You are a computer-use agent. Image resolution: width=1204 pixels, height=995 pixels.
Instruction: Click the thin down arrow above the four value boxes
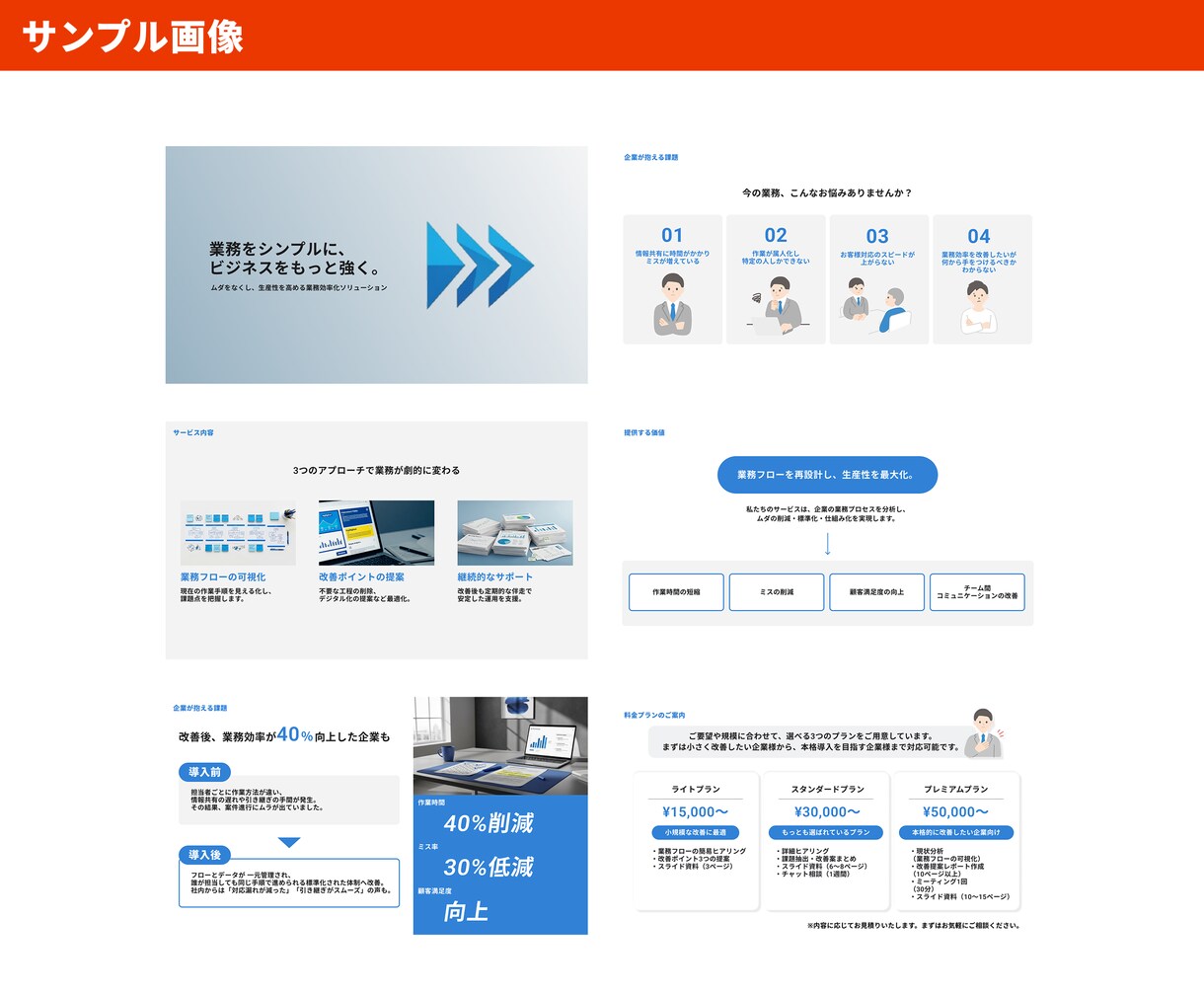828,544
